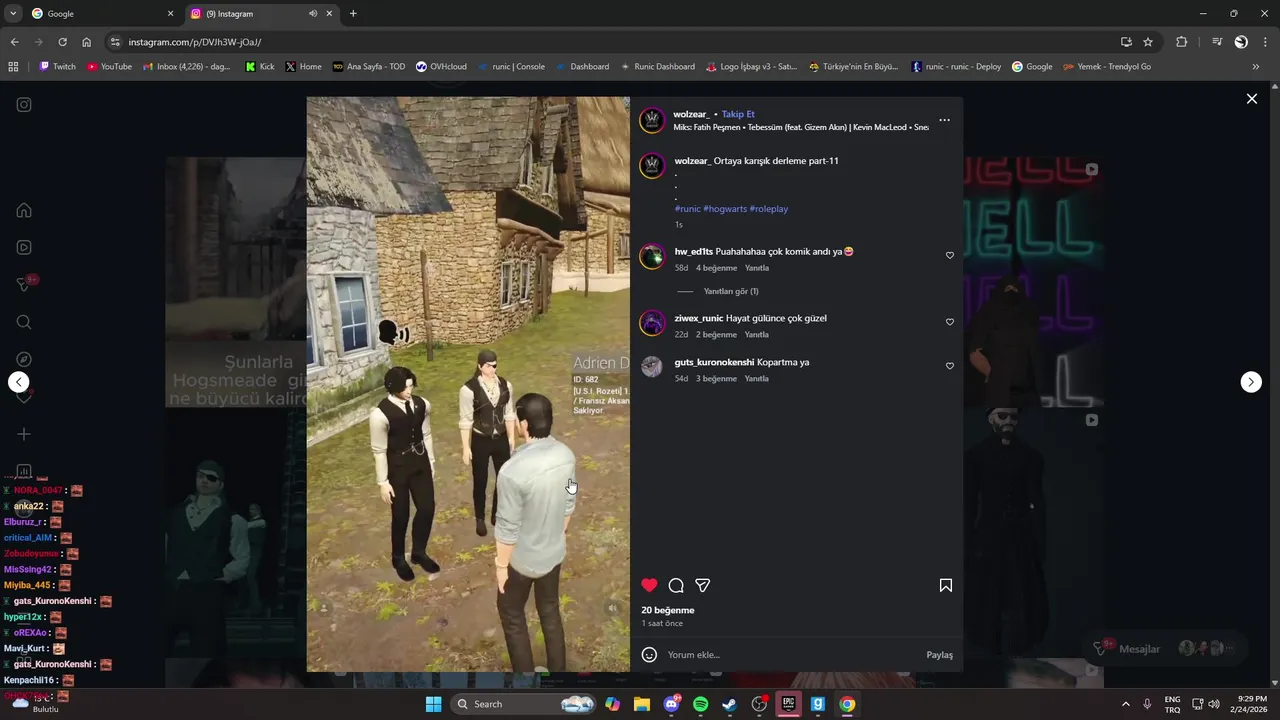The width and height of the screenshot is (1280, 720).
Task: Reply to hw_ed1ts's comment via Yanıtla
Action: pos(757,268)
